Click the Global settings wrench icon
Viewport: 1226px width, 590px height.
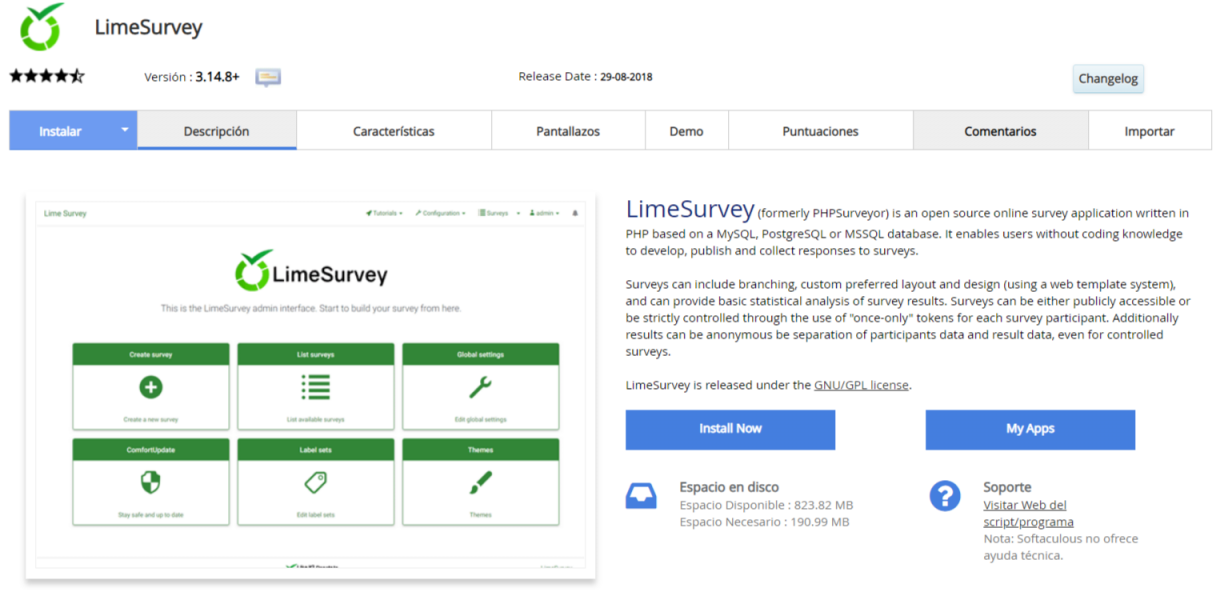(x=480, y=388)
